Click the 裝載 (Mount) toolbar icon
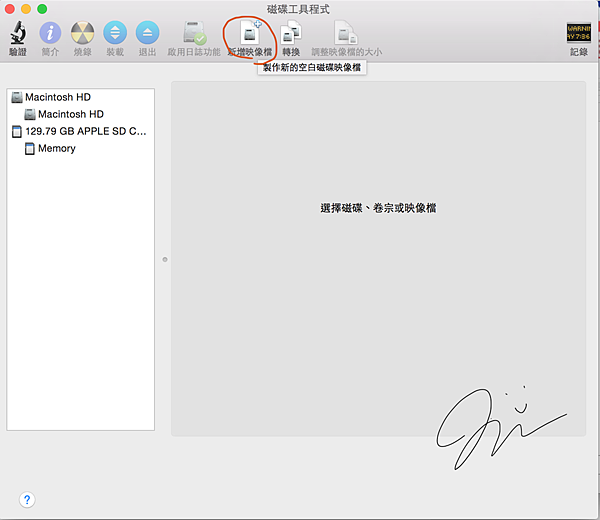Image resolution: width=600 pixels, height=520 pixels. coord(115,33)
